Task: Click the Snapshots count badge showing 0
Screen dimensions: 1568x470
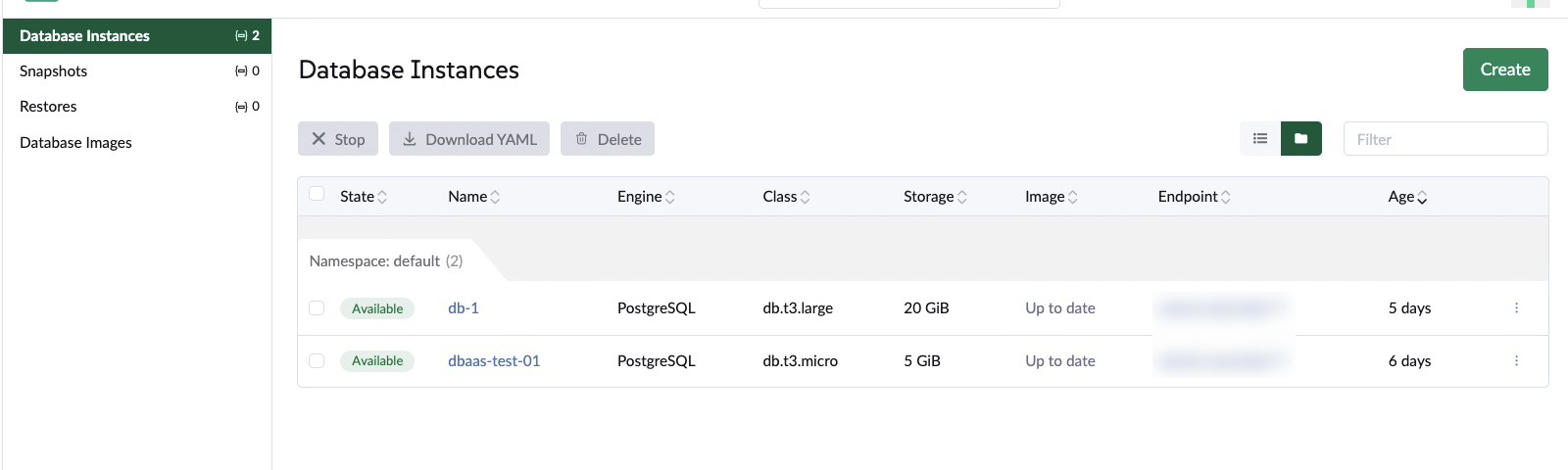Action: coord(248,70)
